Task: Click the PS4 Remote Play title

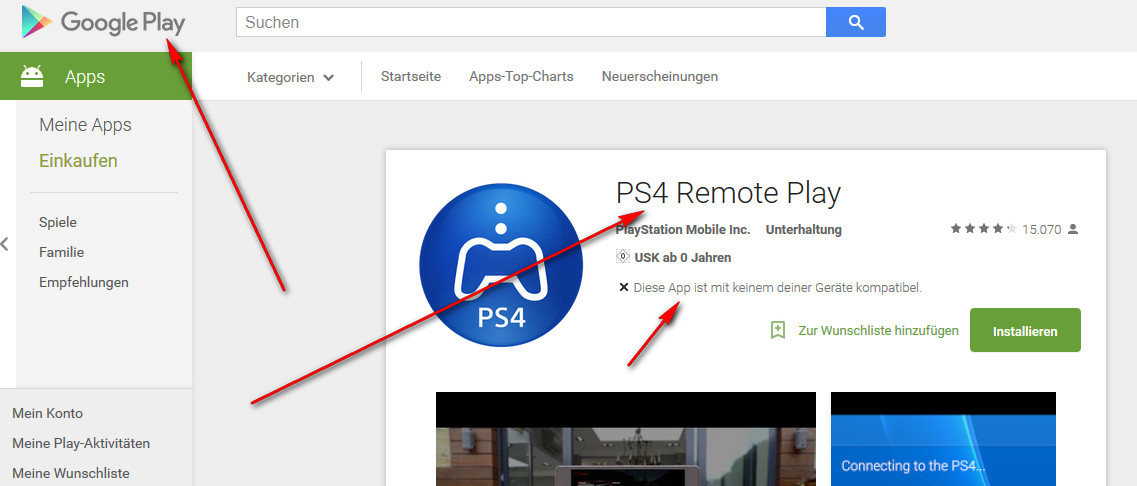Action: tap(728, 194)
